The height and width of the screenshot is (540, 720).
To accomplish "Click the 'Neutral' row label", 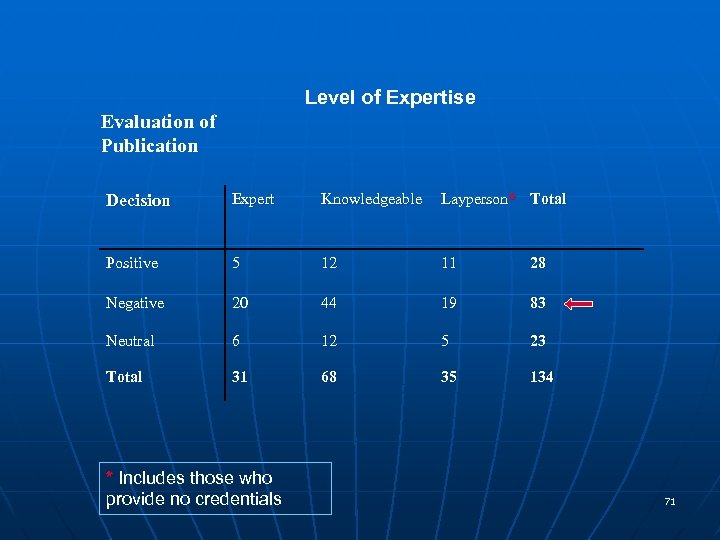I will [130, 341].
